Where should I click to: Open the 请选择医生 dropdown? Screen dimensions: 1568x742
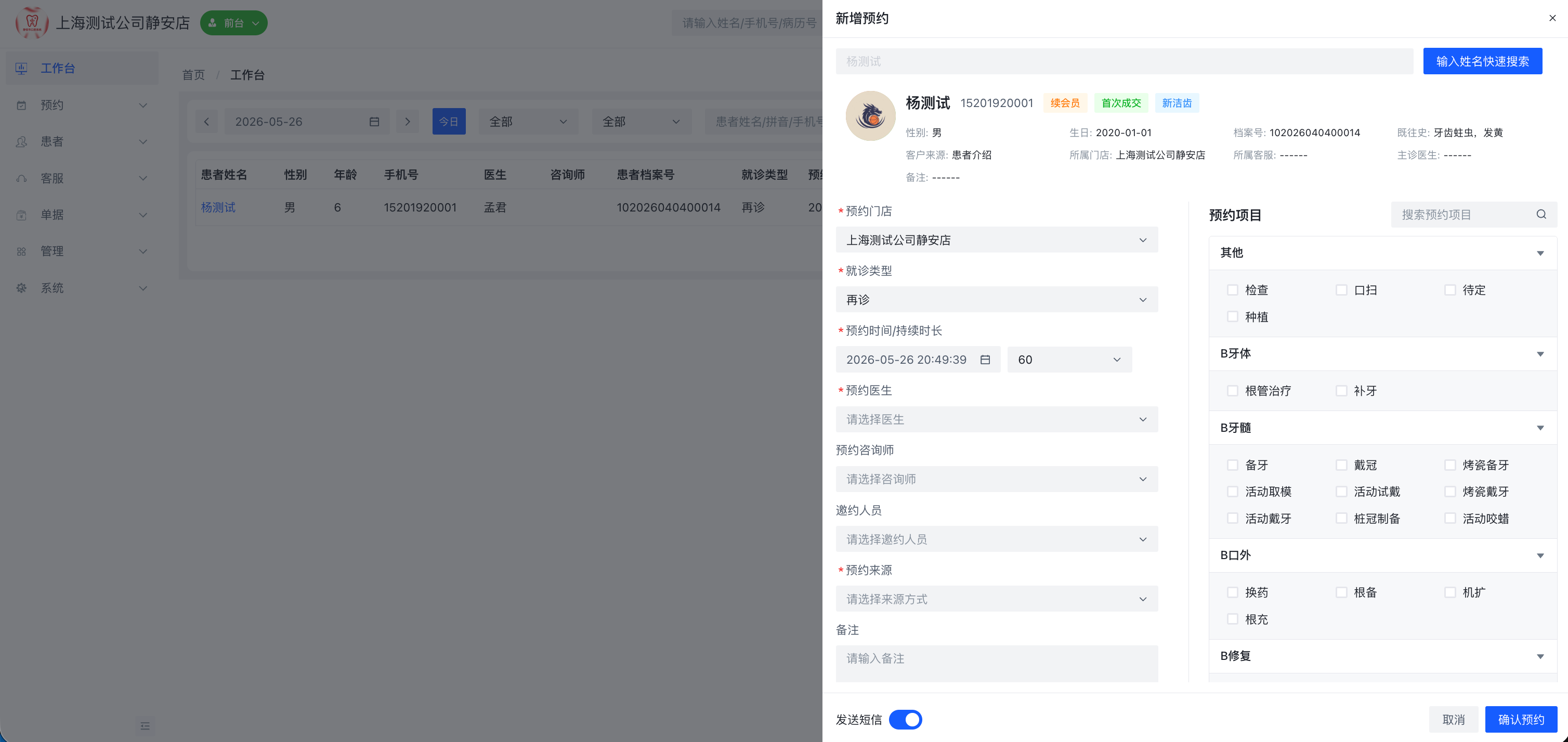997,419
